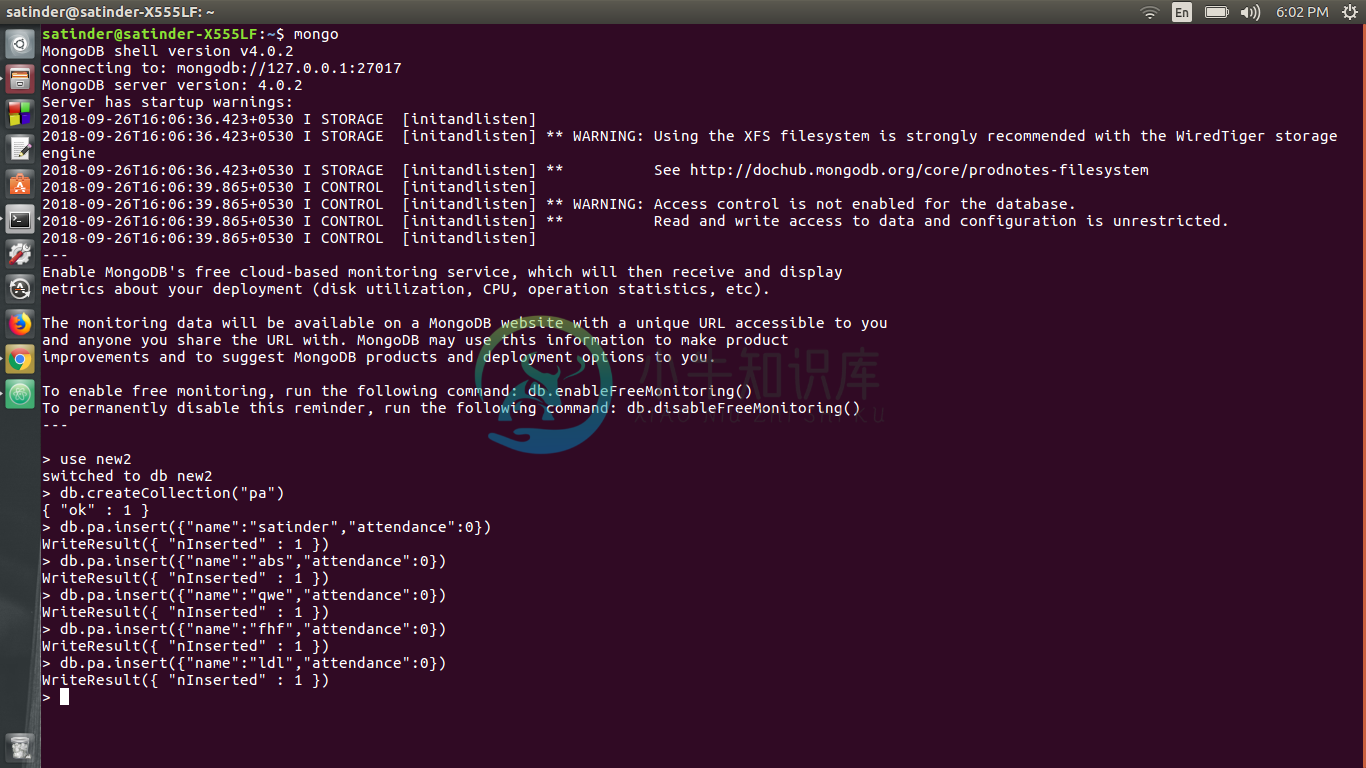Click insert line with name "fhf"
The width and height of the screenshot is (1366, 768).
tap(244, 629)
